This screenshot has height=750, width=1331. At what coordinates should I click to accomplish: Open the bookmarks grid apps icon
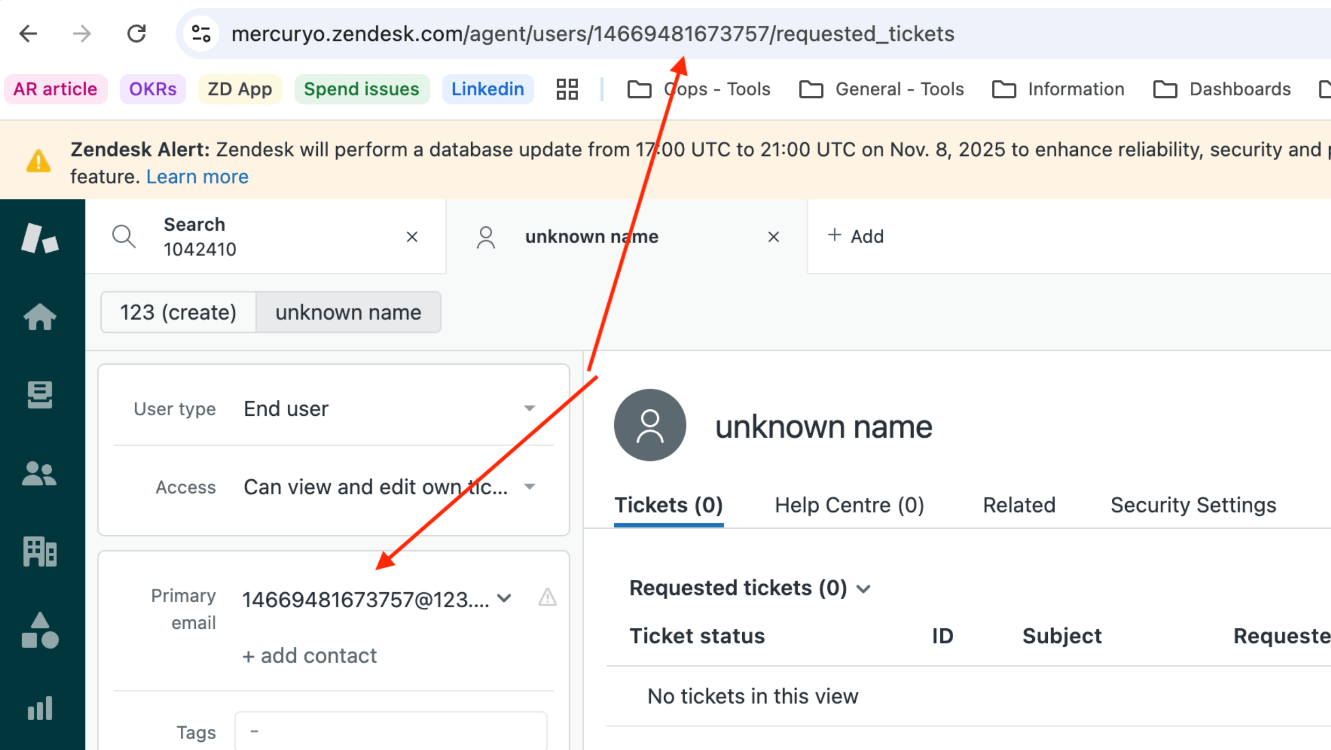click(x=567, y=89)
